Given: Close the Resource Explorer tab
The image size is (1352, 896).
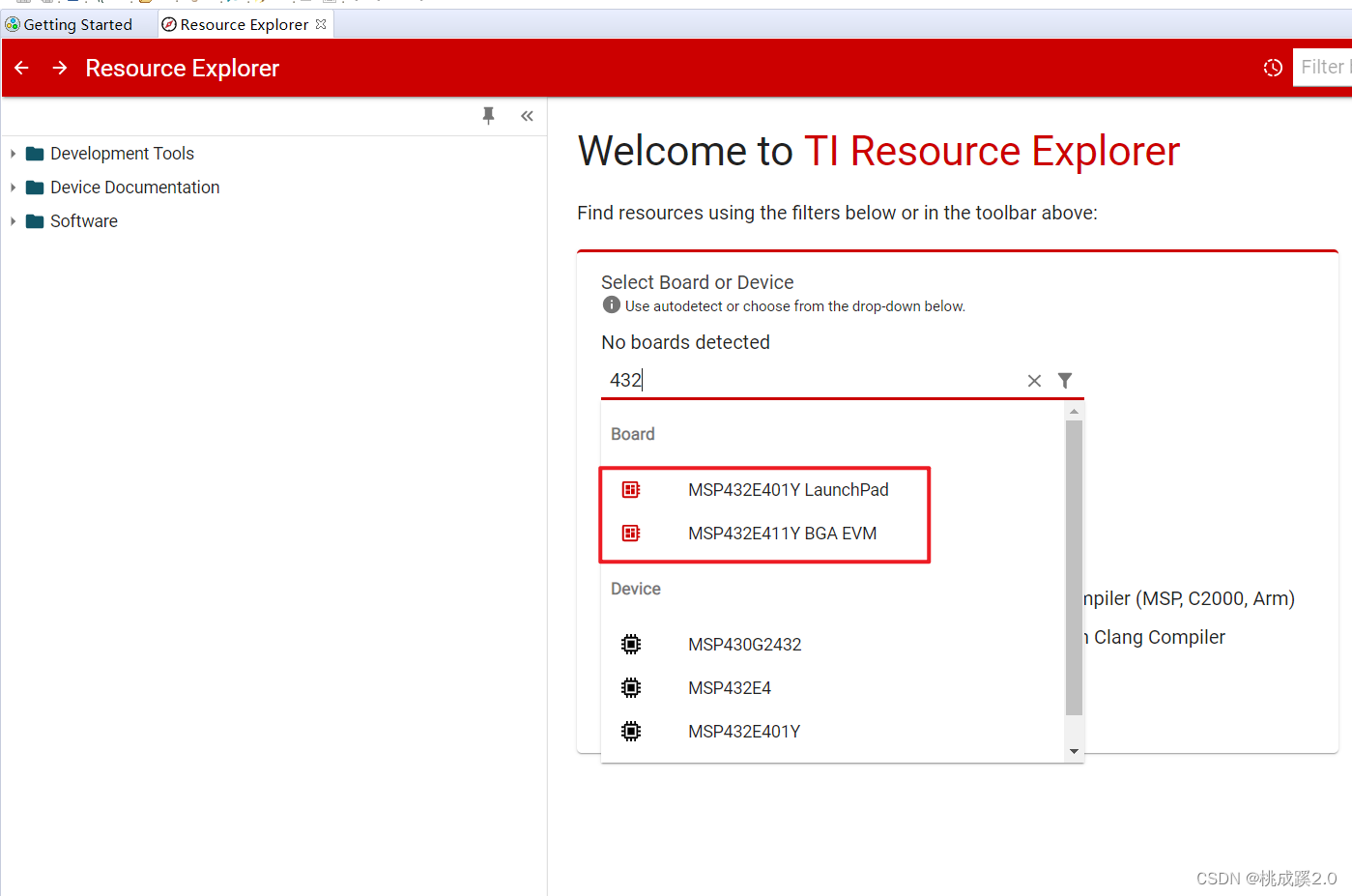Looking at the screenshot, I should (321, 24).
